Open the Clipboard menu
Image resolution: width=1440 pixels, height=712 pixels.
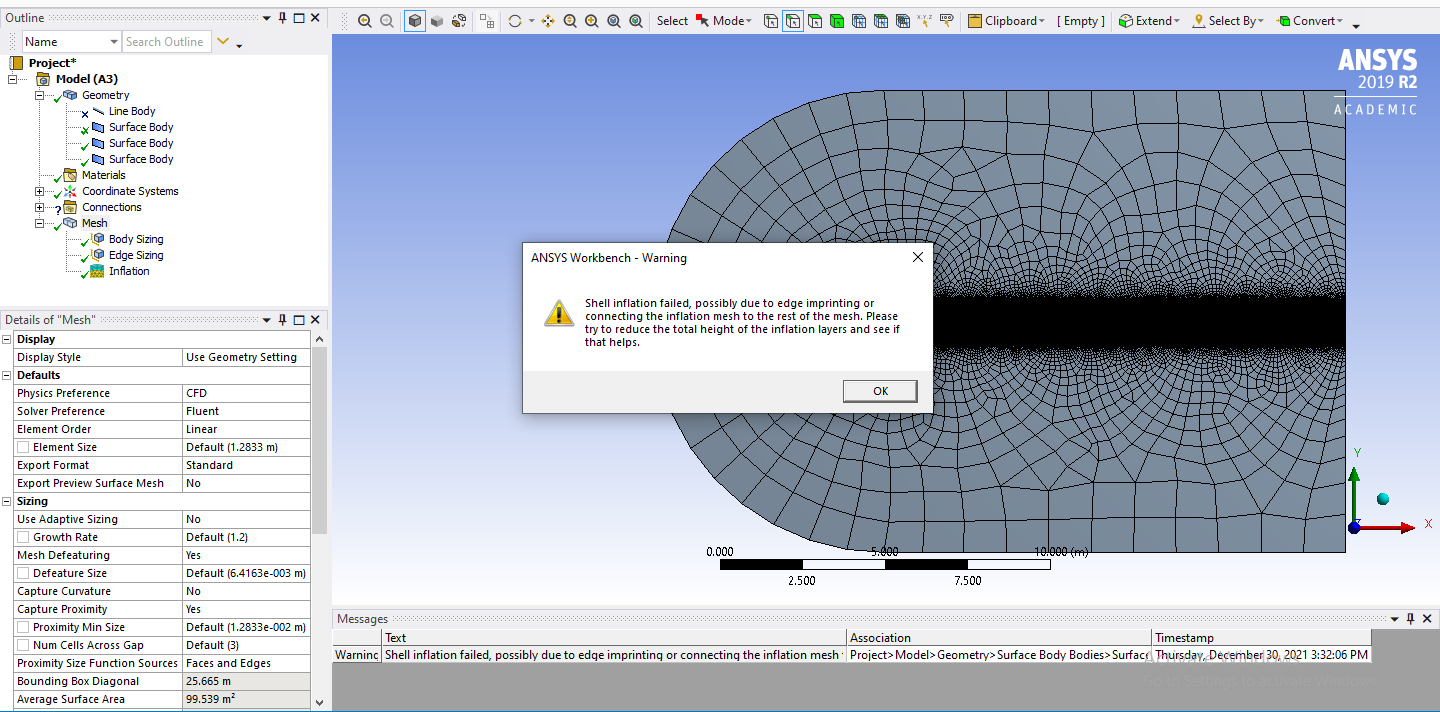1007,21
